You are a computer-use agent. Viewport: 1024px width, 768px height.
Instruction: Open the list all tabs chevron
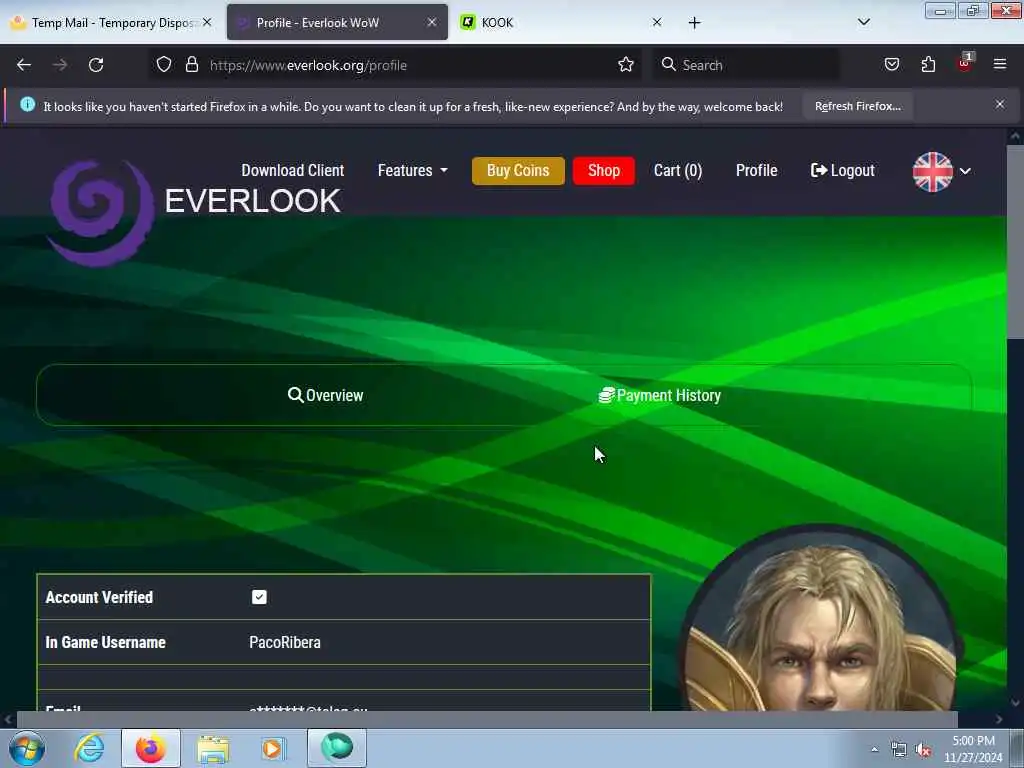pyautogui.click(x=863, y=22)
